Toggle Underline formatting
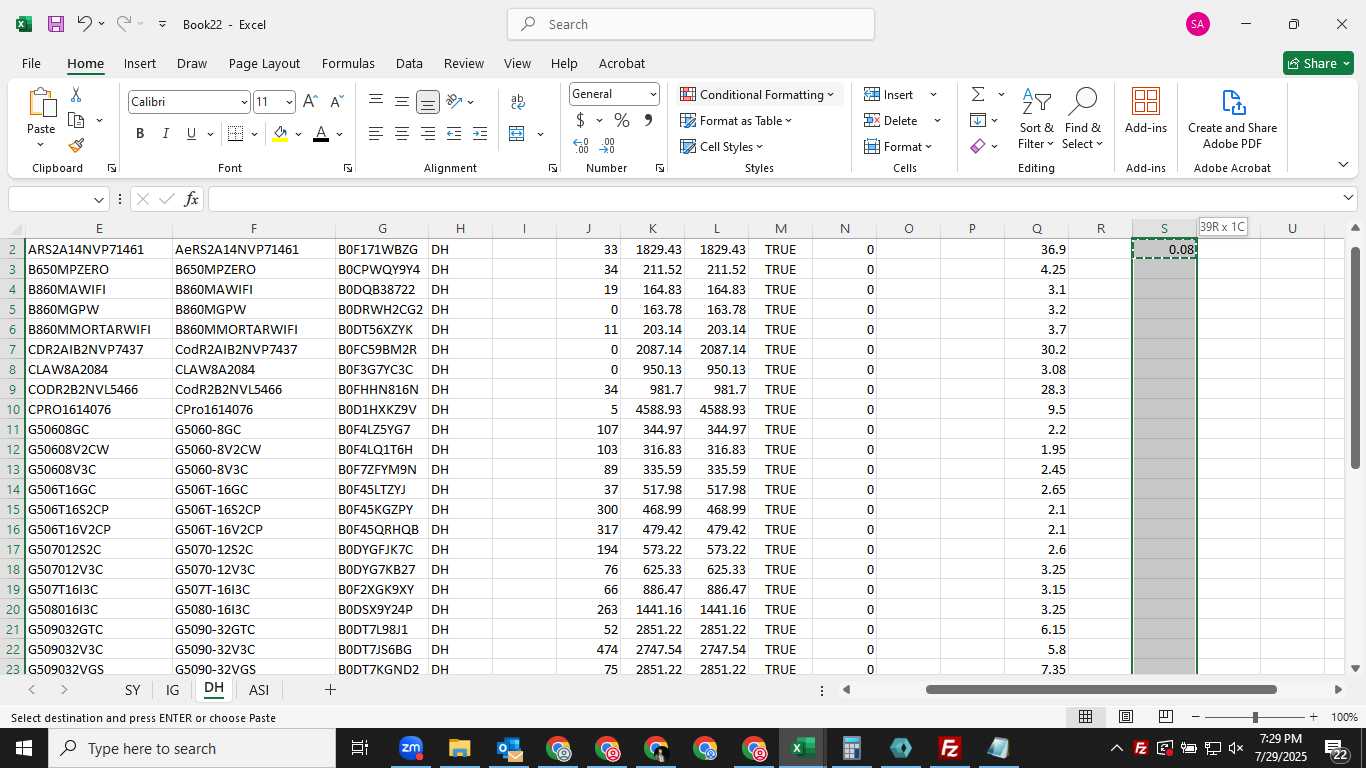The image size is (1366, 768). pos(191,134)
